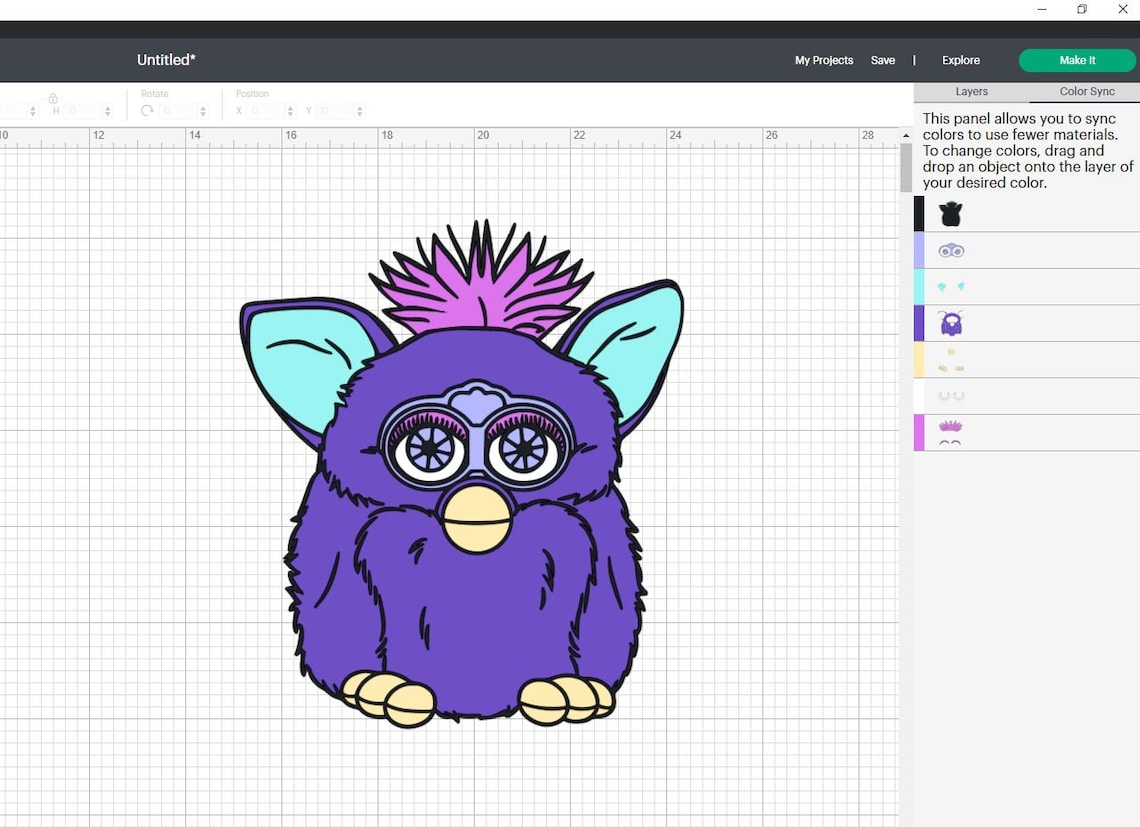The image size is (1140, 827).
Task: Click the cream beak and feet thumbnail
Action: (951, 359)
